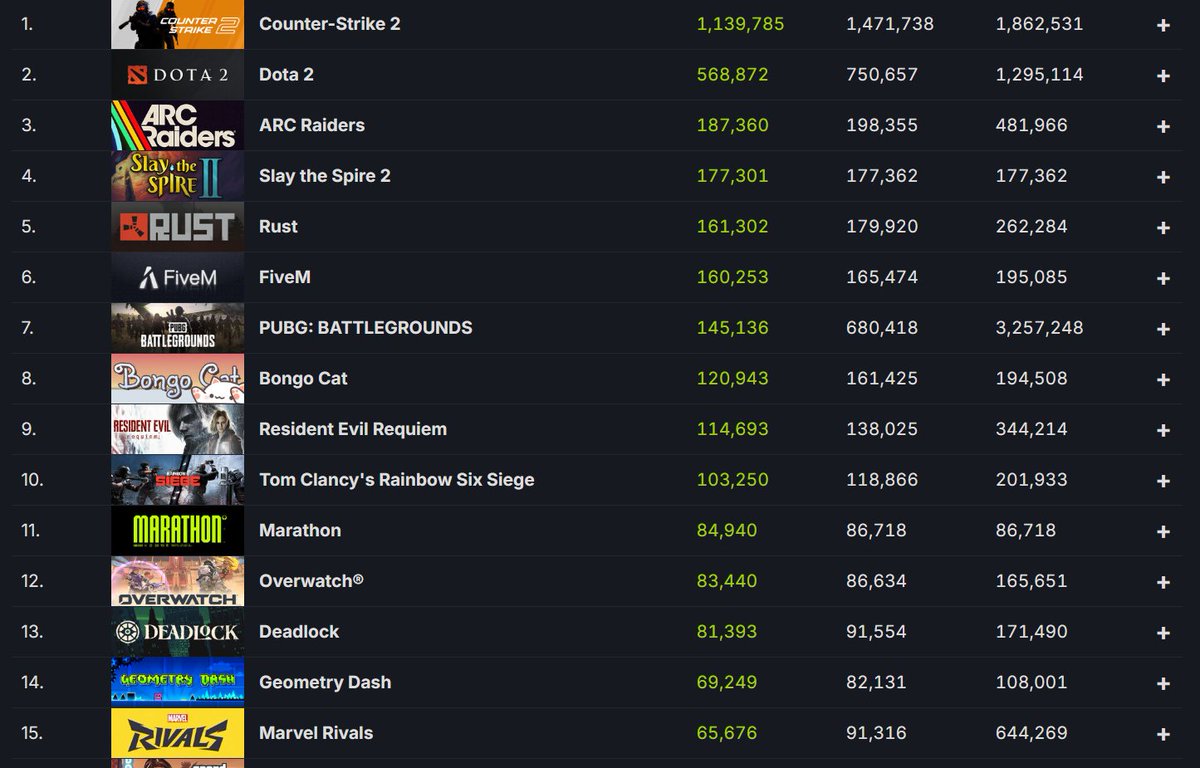Expand the Slay the Spire 2 plus icon

[x=1163, y=177]
